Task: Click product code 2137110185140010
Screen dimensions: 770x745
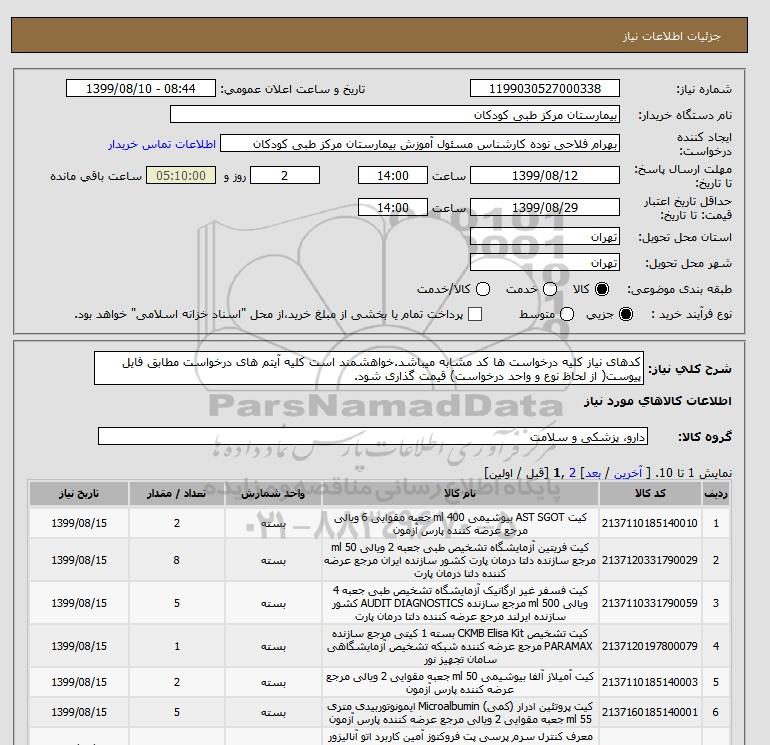Action: pyautogui.click(x=650, y=524)
